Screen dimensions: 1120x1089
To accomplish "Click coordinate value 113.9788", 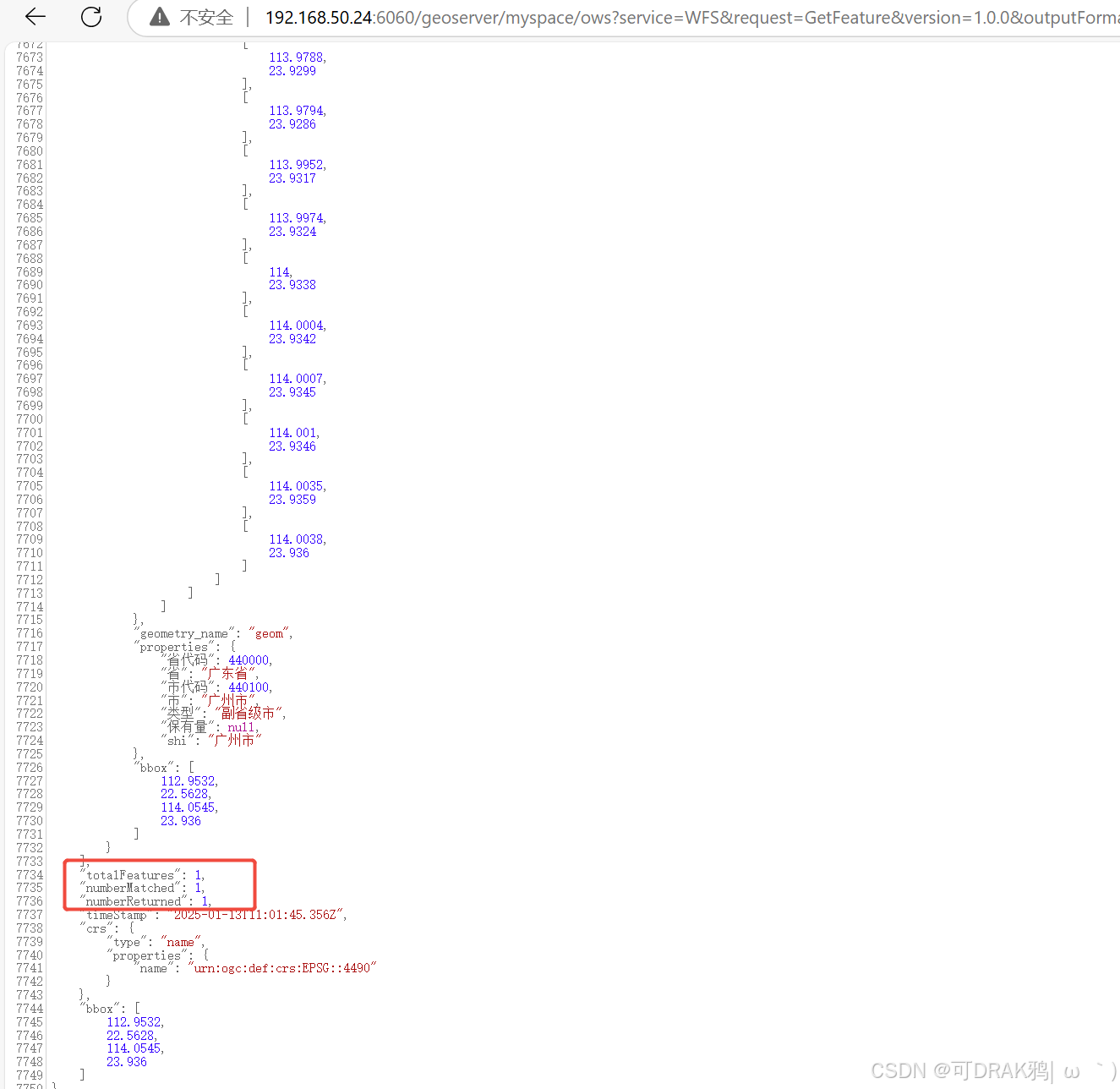I will [x=296, y=57].
